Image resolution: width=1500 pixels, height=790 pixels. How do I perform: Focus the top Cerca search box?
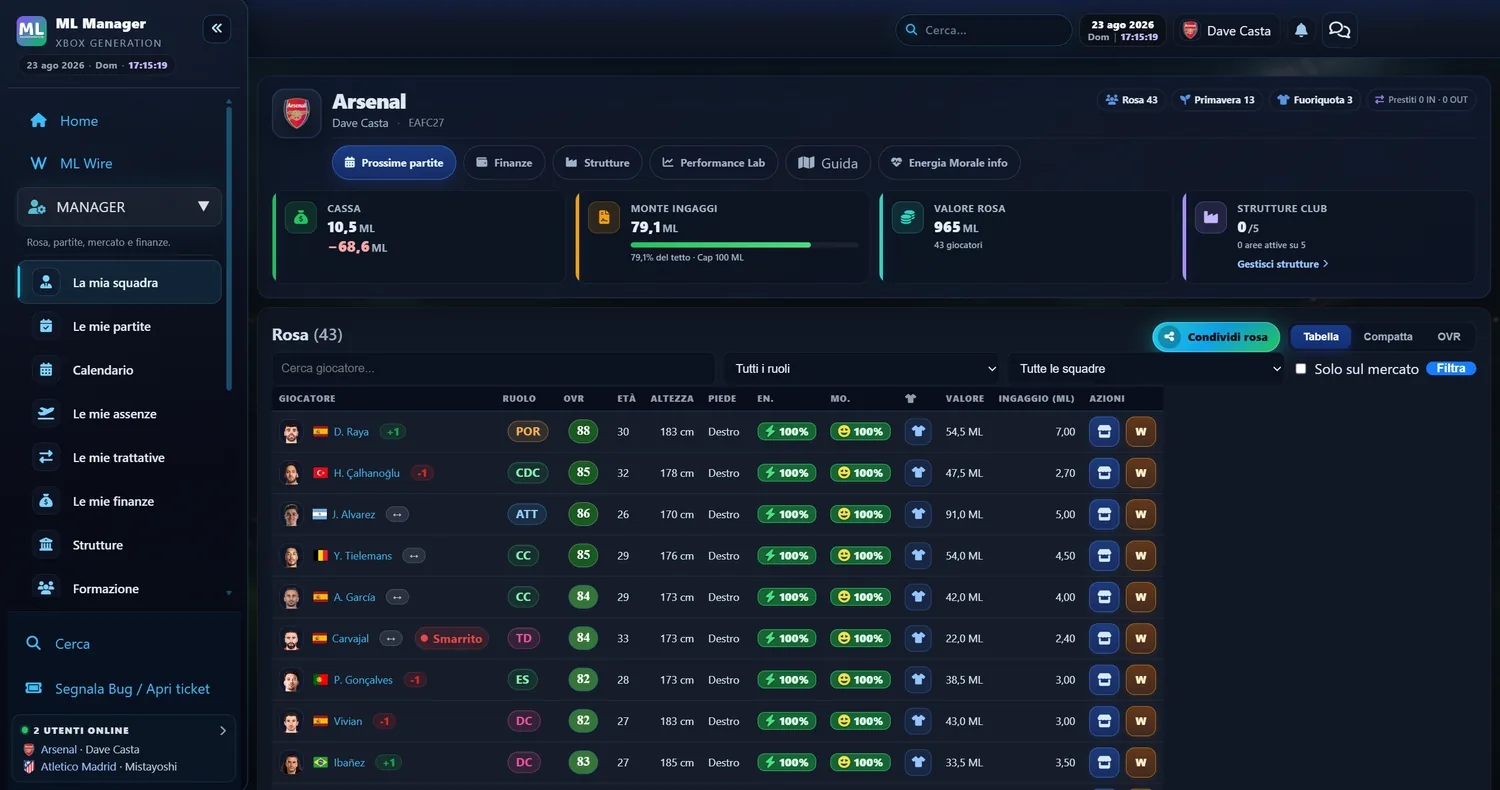tap(983, 30)
